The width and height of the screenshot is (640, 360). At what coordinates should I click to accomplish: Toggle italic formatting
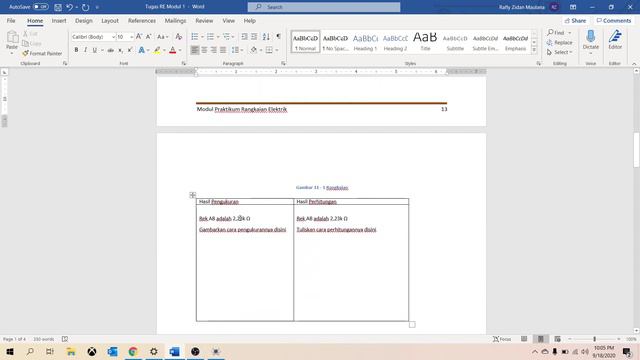pos(85,50)
